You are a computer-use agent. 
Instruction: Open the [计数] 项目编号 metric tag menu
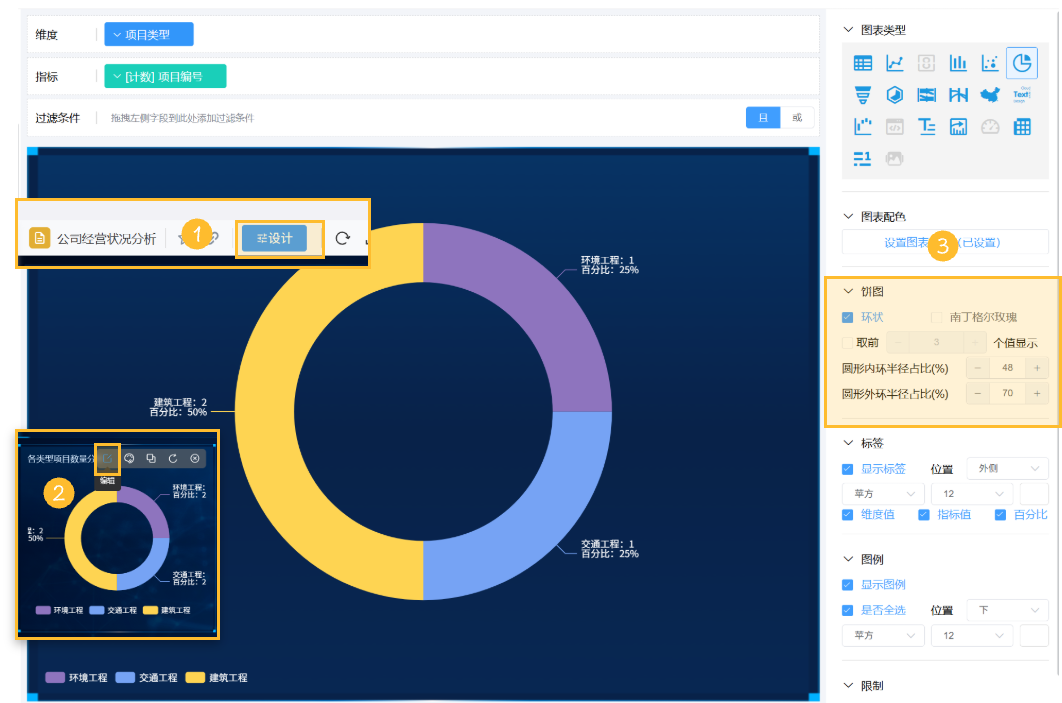click(x=165, y=77)
